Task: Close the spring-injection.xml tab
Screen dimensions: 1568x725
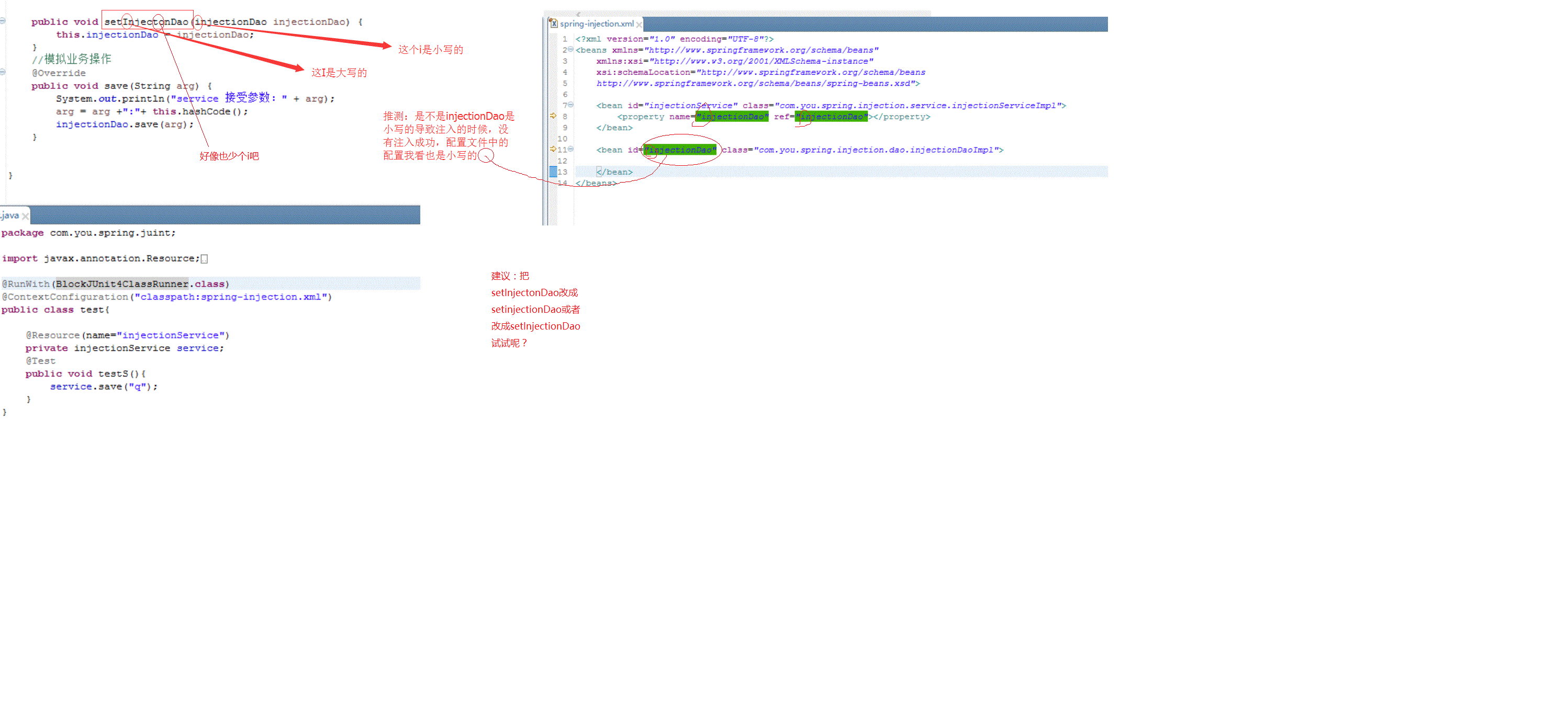Action: click(639, 25)
